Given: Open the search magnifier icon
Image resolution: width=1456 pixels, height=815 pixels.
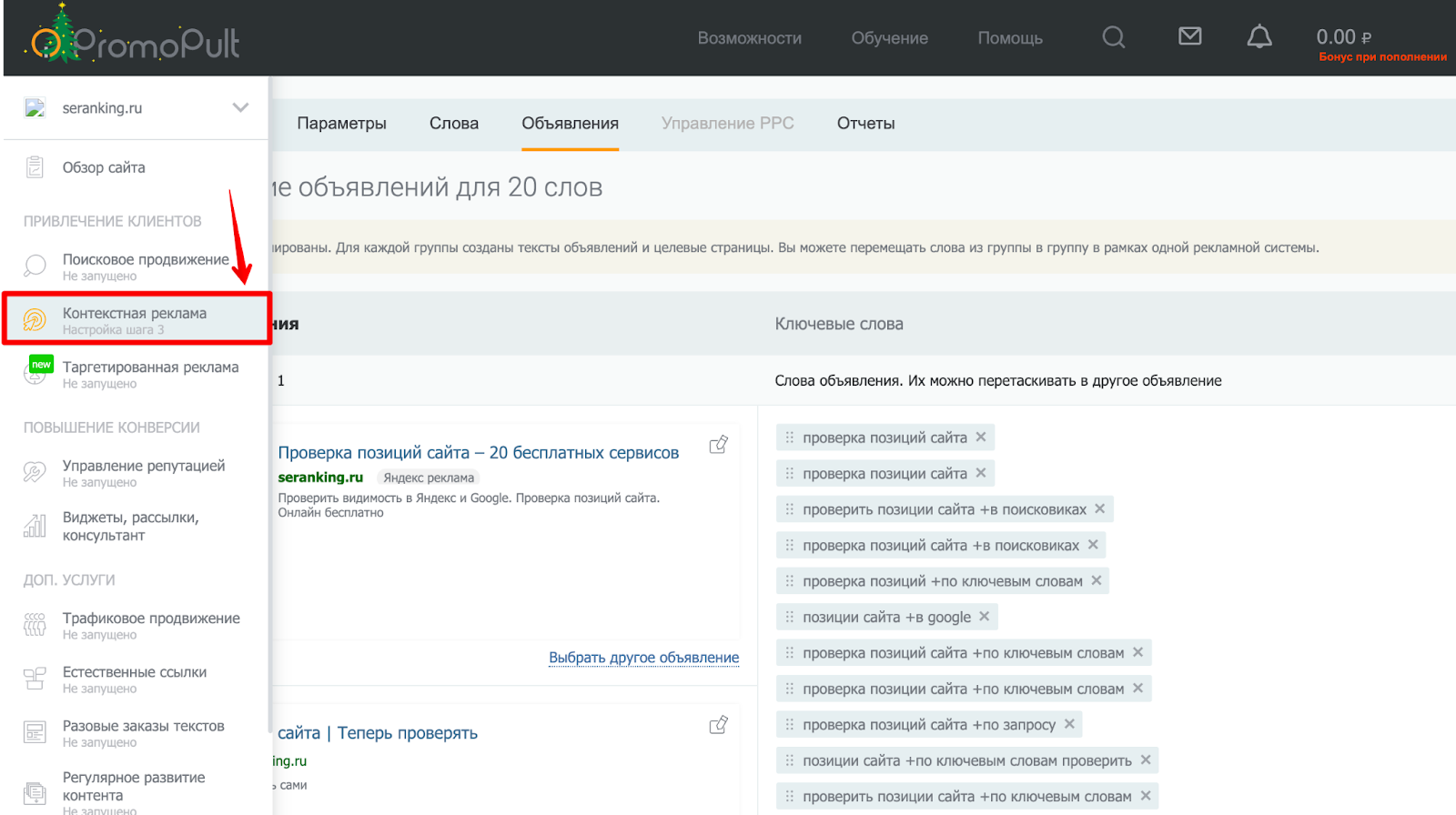Looking at the screenshot, I should [x=1114, y=37].
